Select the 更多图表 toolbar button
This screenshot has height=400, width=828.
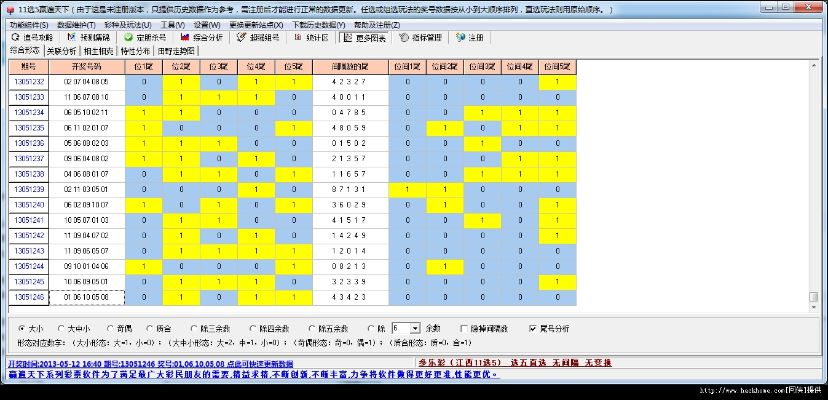(x=364, y=38)
